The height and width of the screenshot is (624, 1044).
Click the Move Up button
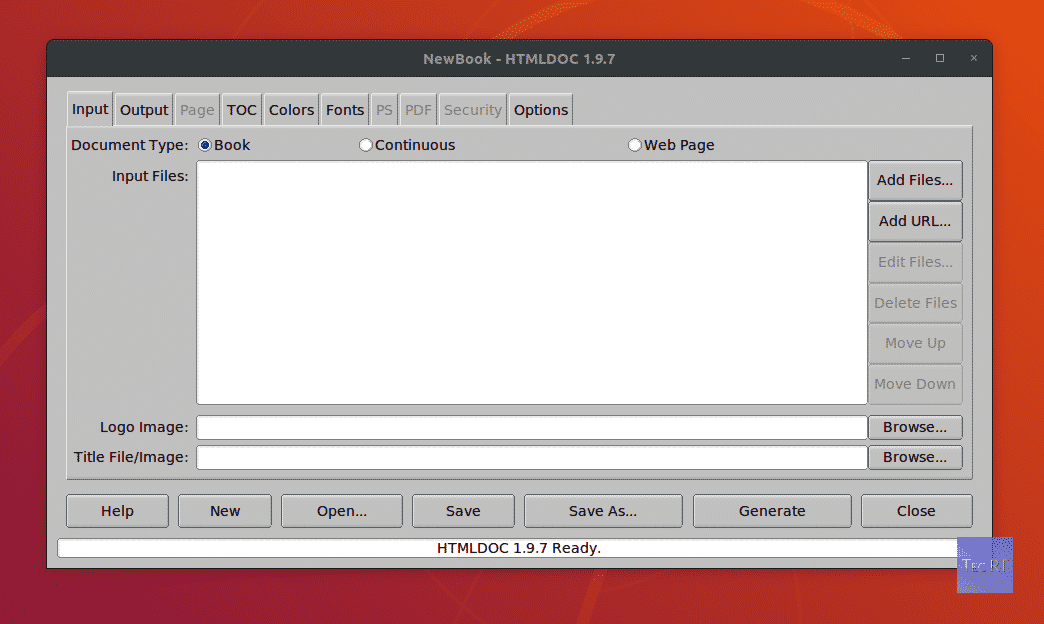[915, 344]
